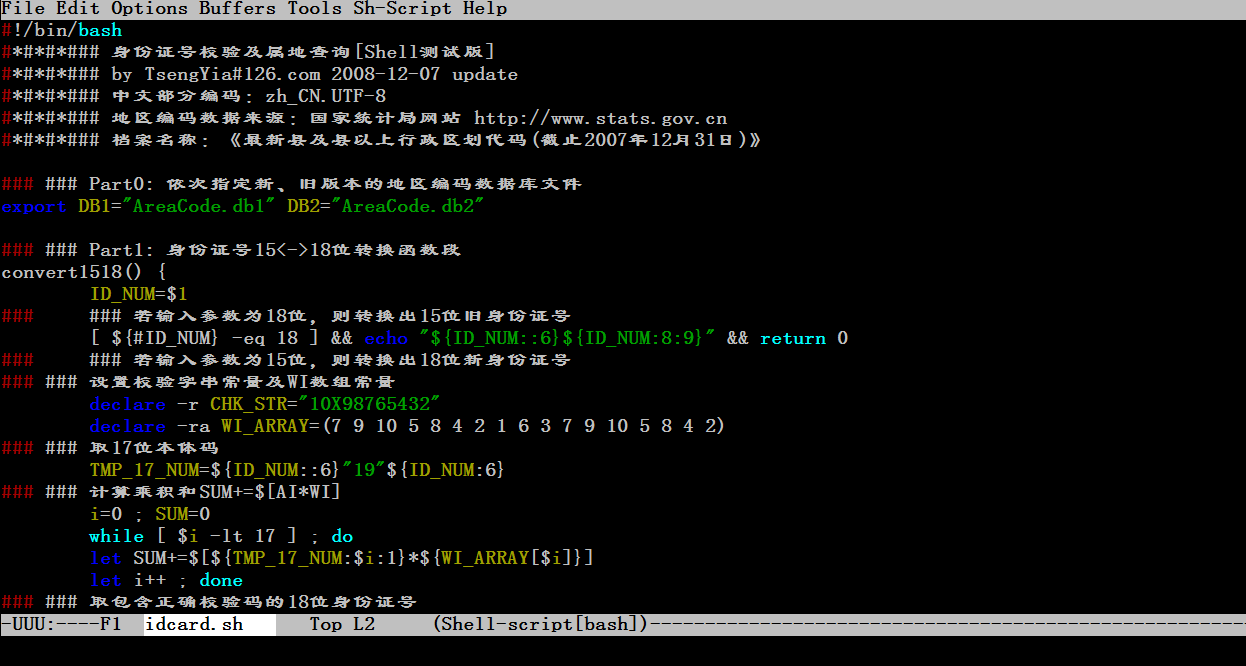Click the "10X98765432" string constant
This screenshot has width=1246, height=666.
point(369,405)
